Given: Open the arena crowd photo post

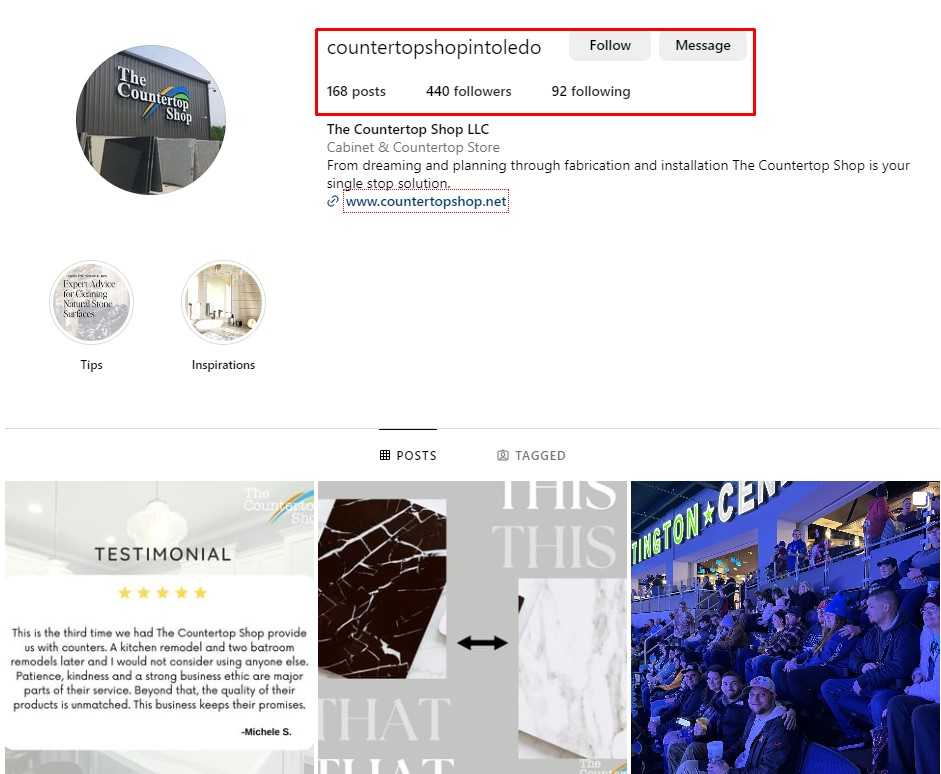Looking at the screenshot, I should point(786,628).
